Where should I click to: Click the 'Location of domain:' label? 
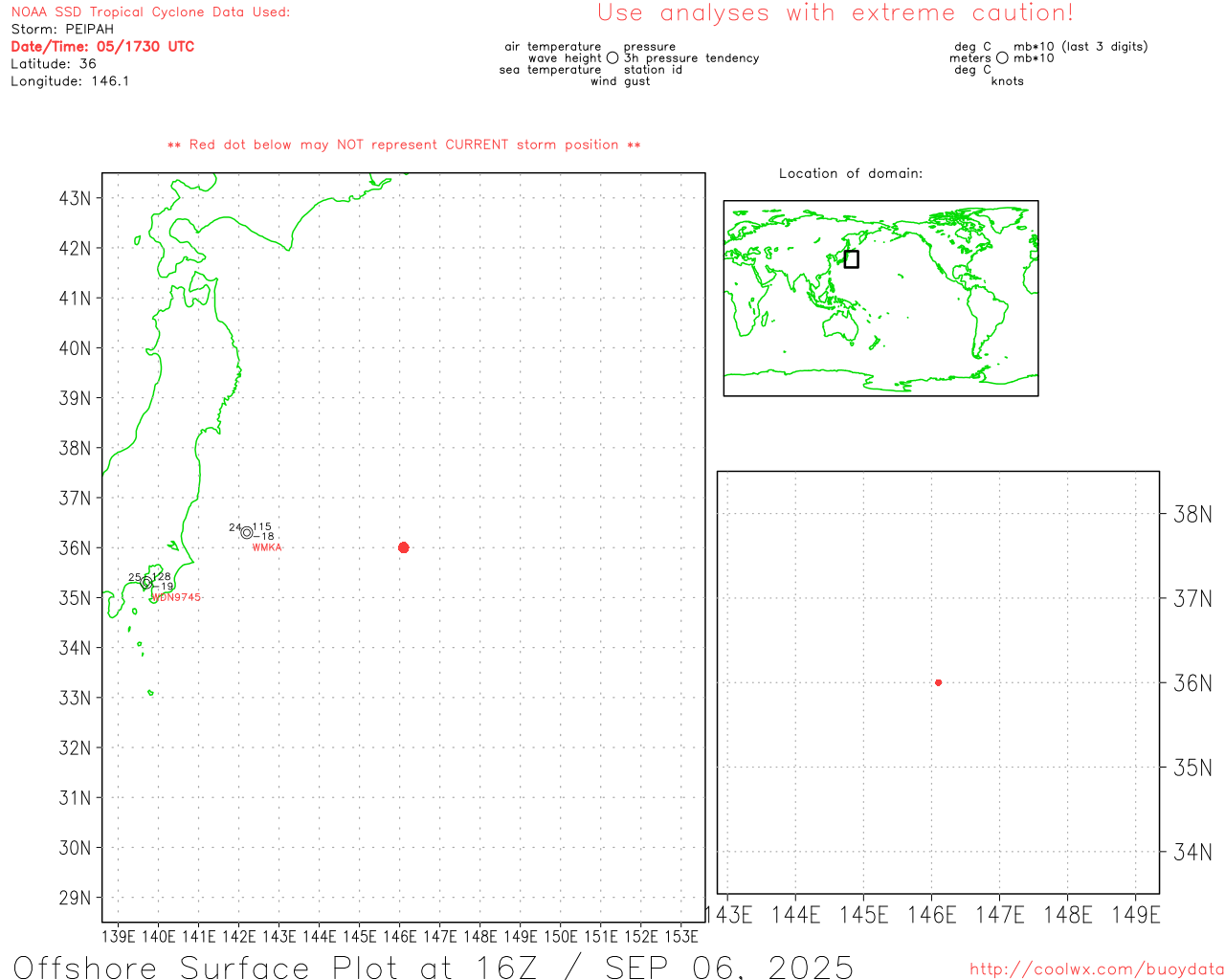(x=851, y=174)
